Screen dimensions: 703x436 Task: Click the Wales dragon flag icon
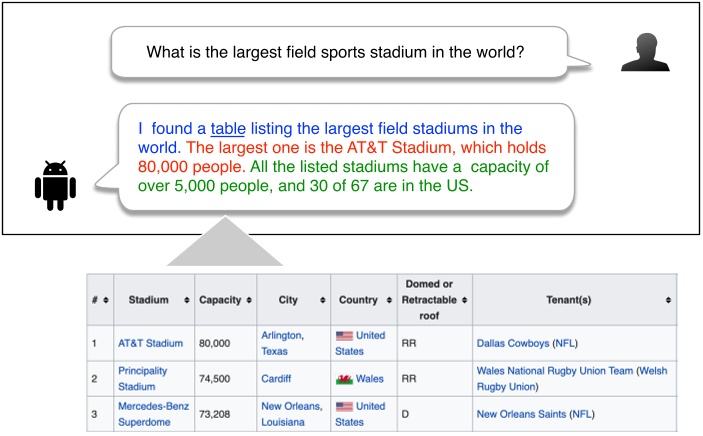click(346, 378)
